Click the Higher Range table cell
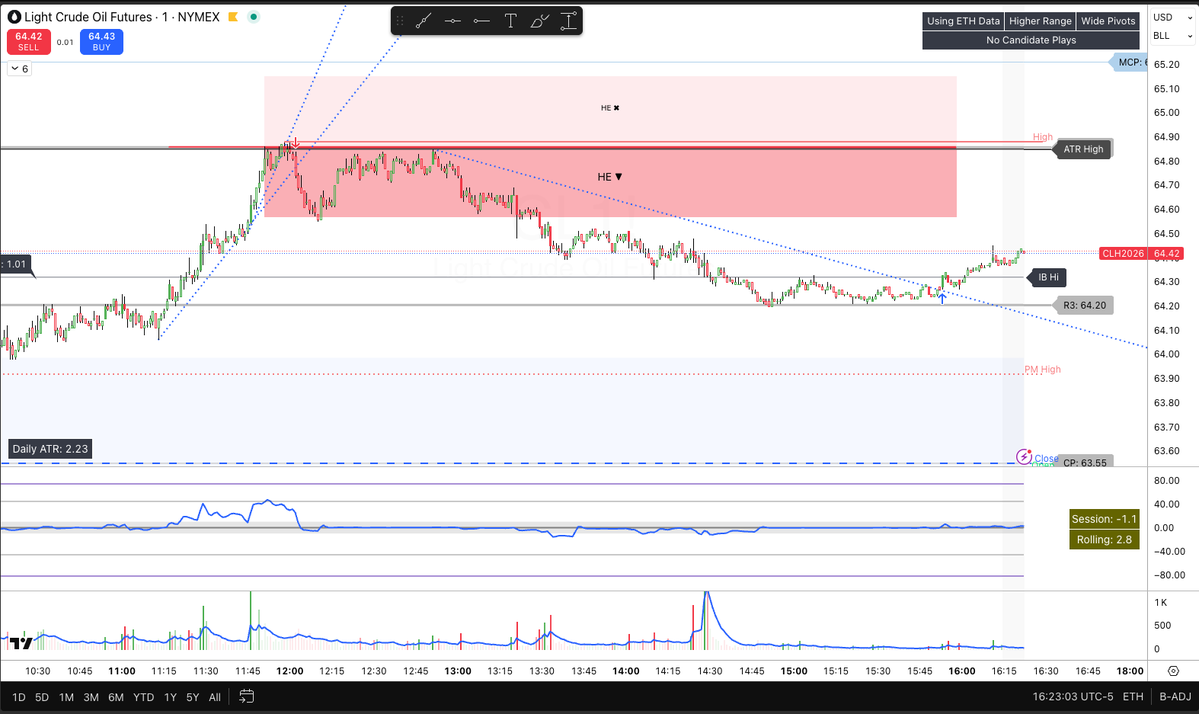 coord(1040,21)
